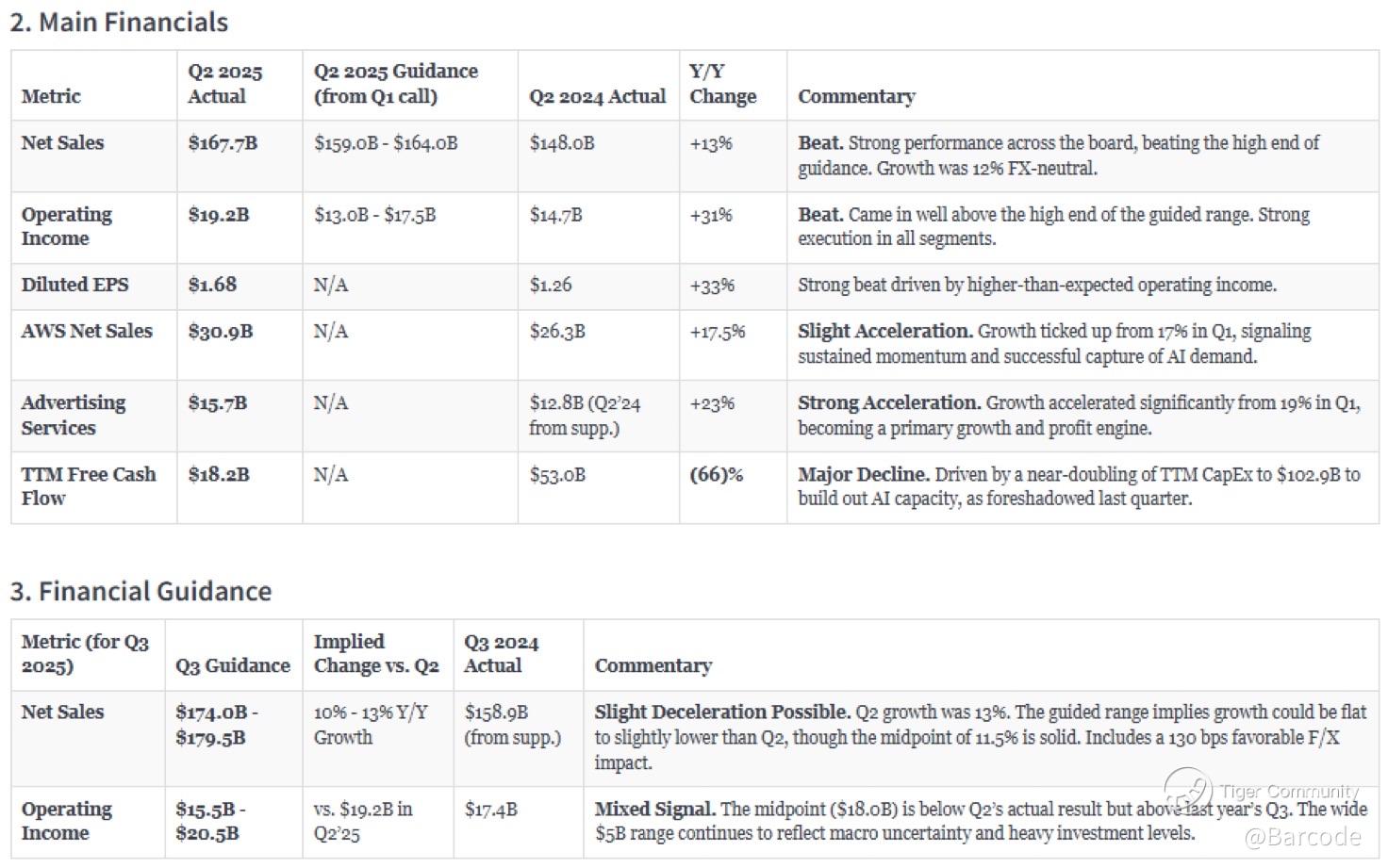The height and width of the screenshot is (868, 1388).
Task: Click the $174.0B - $179.5B guidance cell
Action: click(x=216, y=725)
